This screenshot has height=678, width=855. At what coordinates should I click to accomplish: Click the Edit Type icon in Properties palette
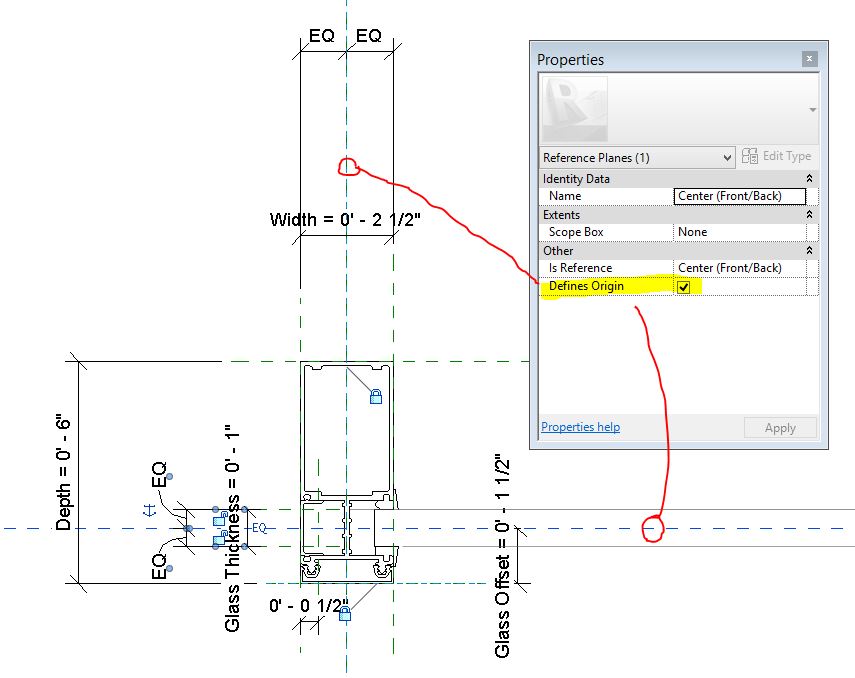750,156
